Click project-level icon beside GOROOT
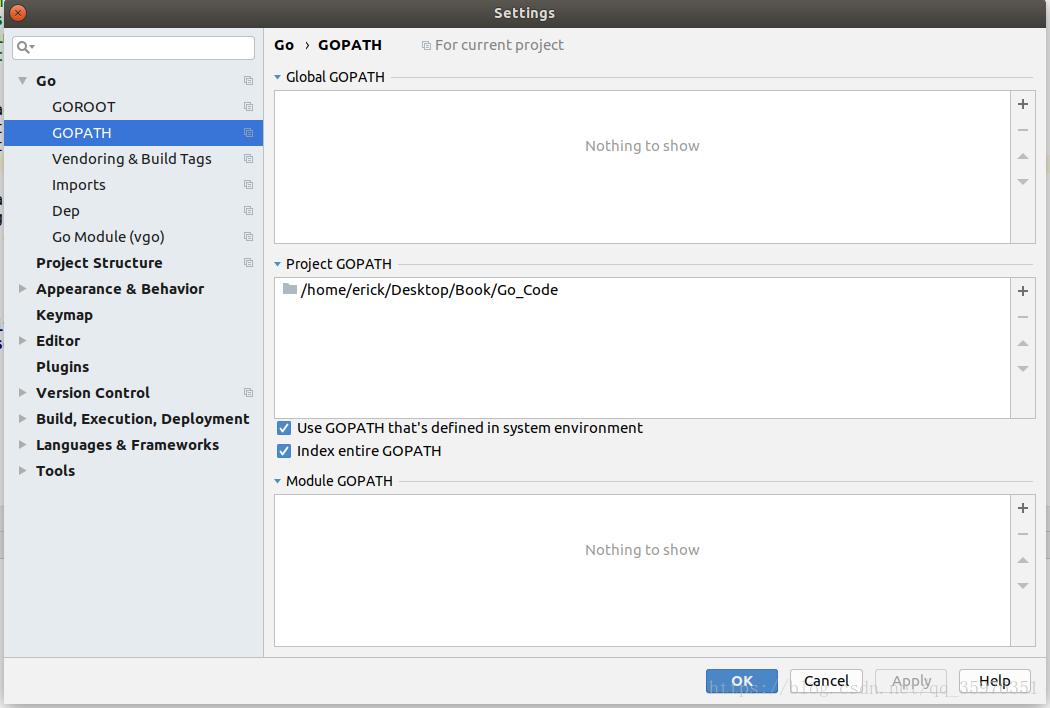Screen dimensions: 1050x708 point(248,107)
